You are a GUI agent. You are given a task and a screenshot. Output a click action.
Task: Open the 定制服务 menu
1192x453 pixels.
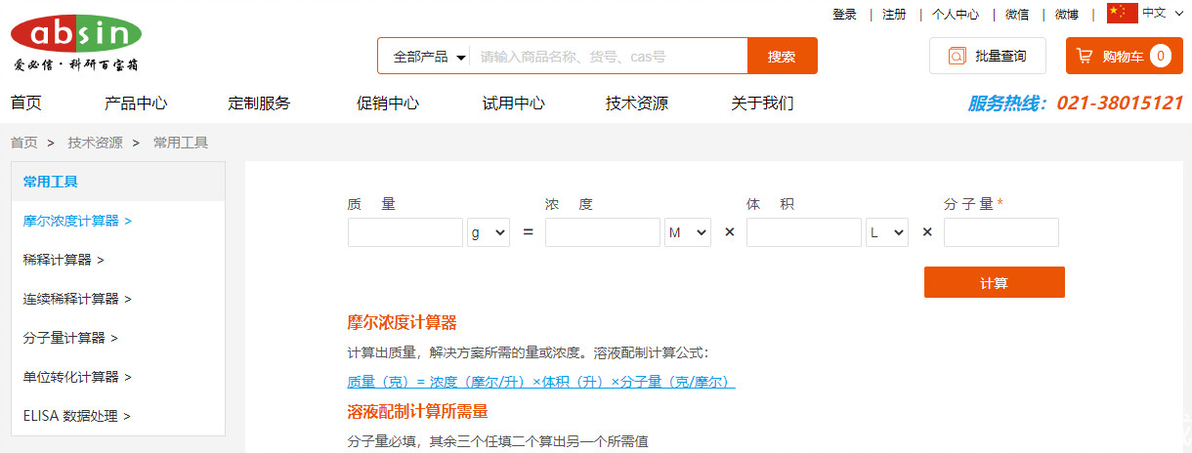pyautogui.click(x=259, y=103)
